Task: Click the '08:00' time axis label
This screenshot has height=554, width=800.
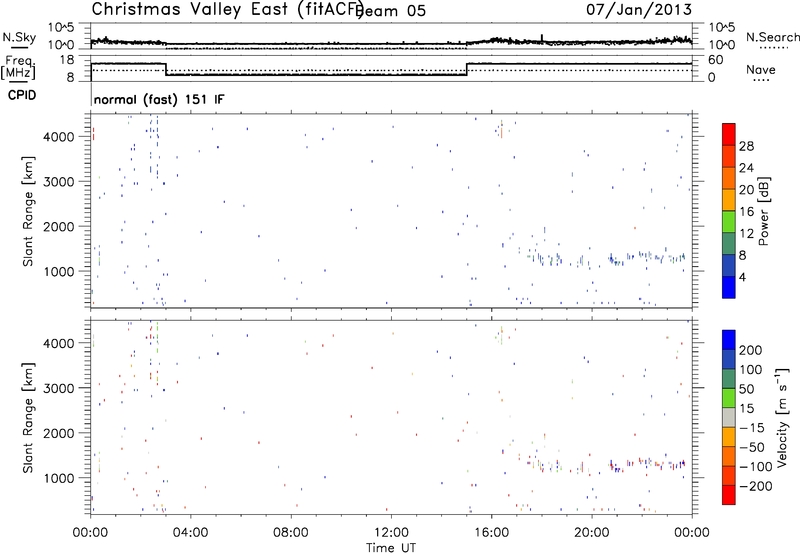Action: (x=291, y=533)
